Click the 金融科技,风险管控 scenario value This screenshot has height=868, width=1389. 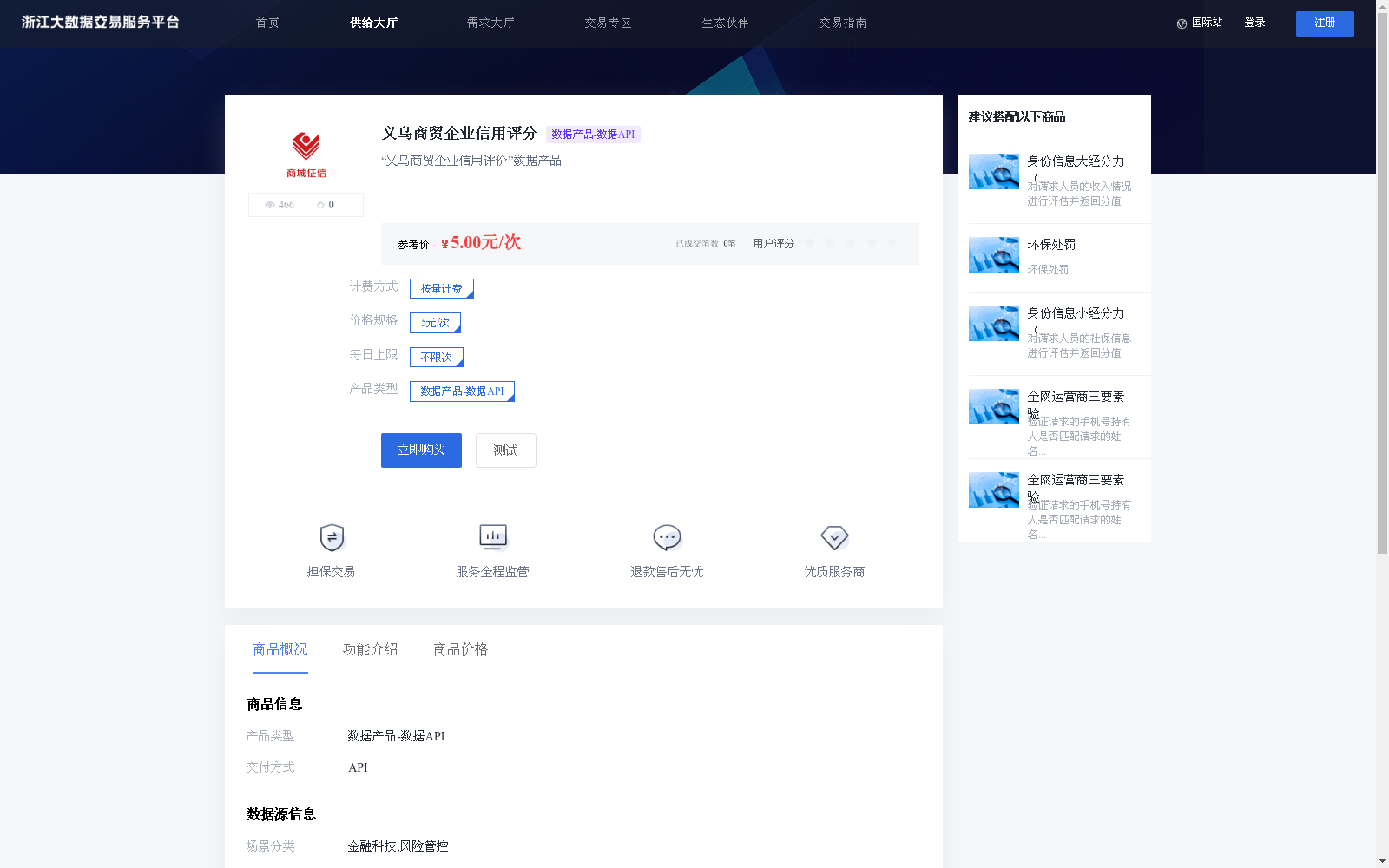click(398, 846)
